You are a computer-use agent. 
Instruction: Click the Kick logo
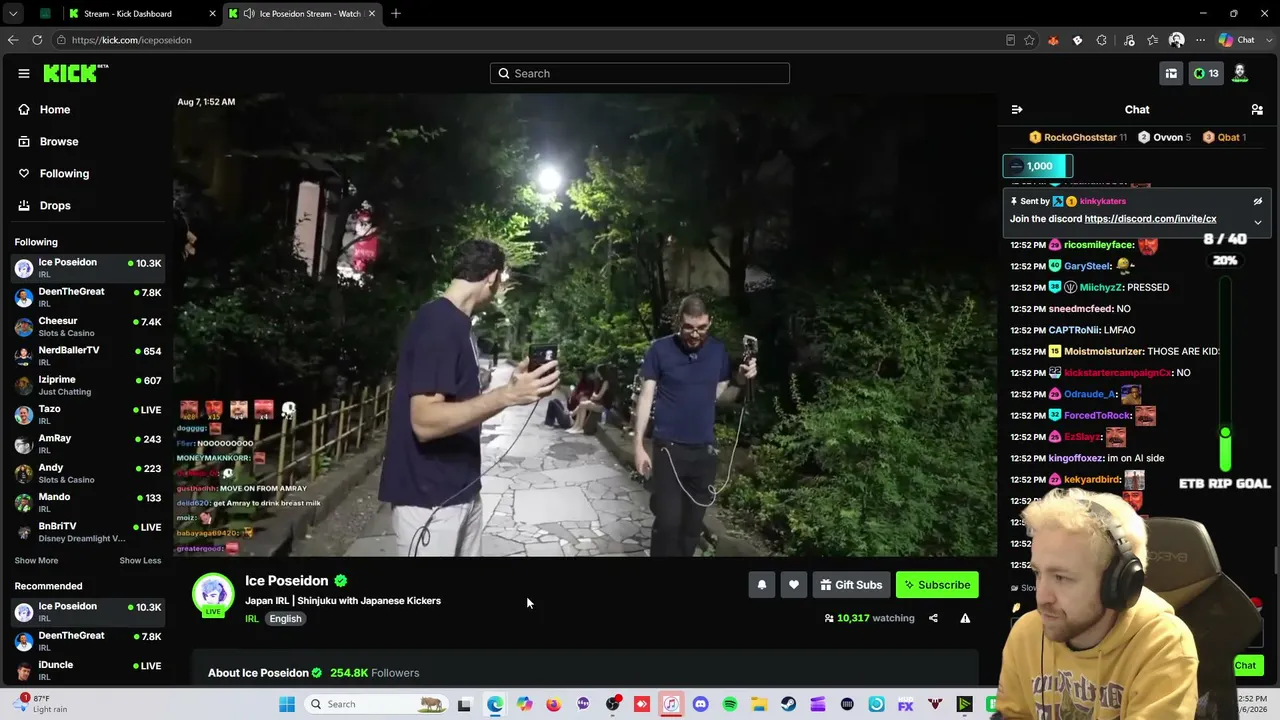click(x=75, y=73)
